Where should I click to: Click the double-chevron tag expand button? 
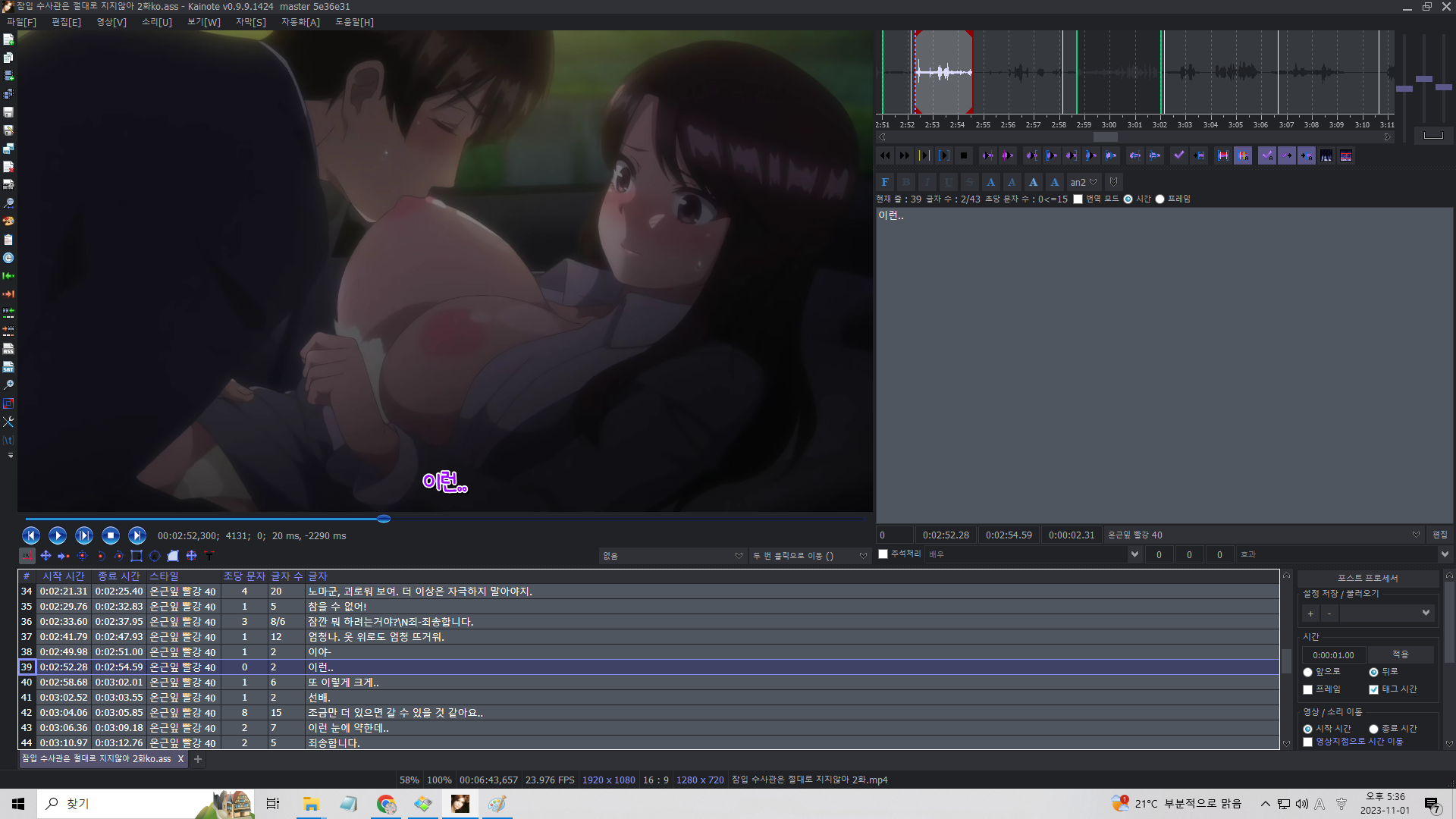click(x=1113, y=182)
